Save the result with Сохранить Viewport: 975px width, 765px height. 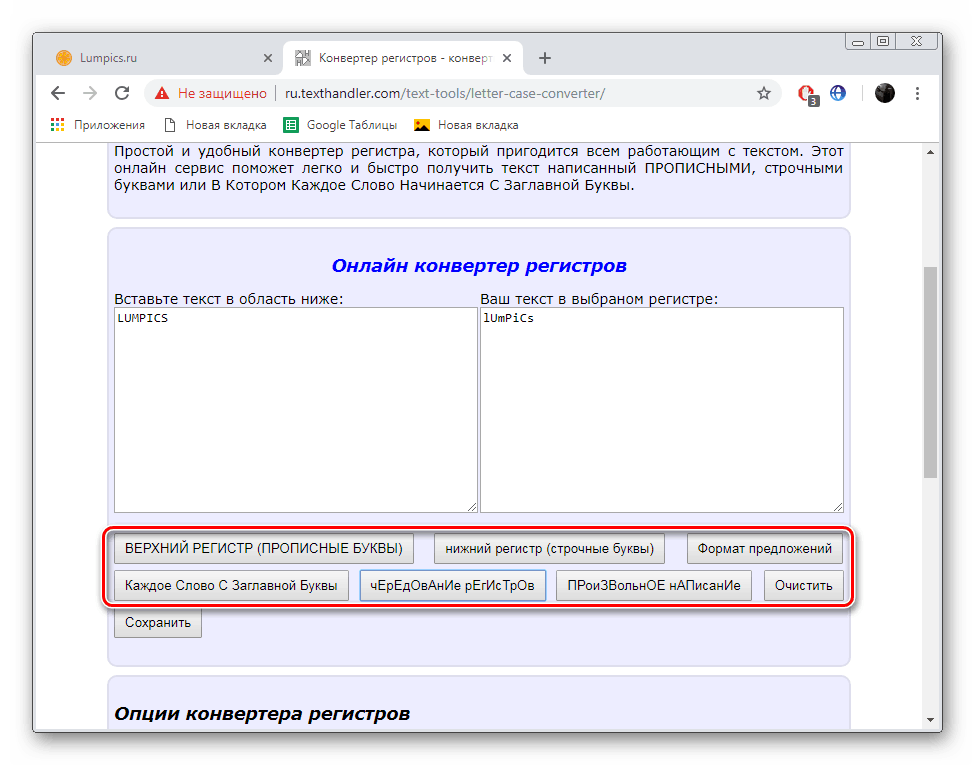157,622
